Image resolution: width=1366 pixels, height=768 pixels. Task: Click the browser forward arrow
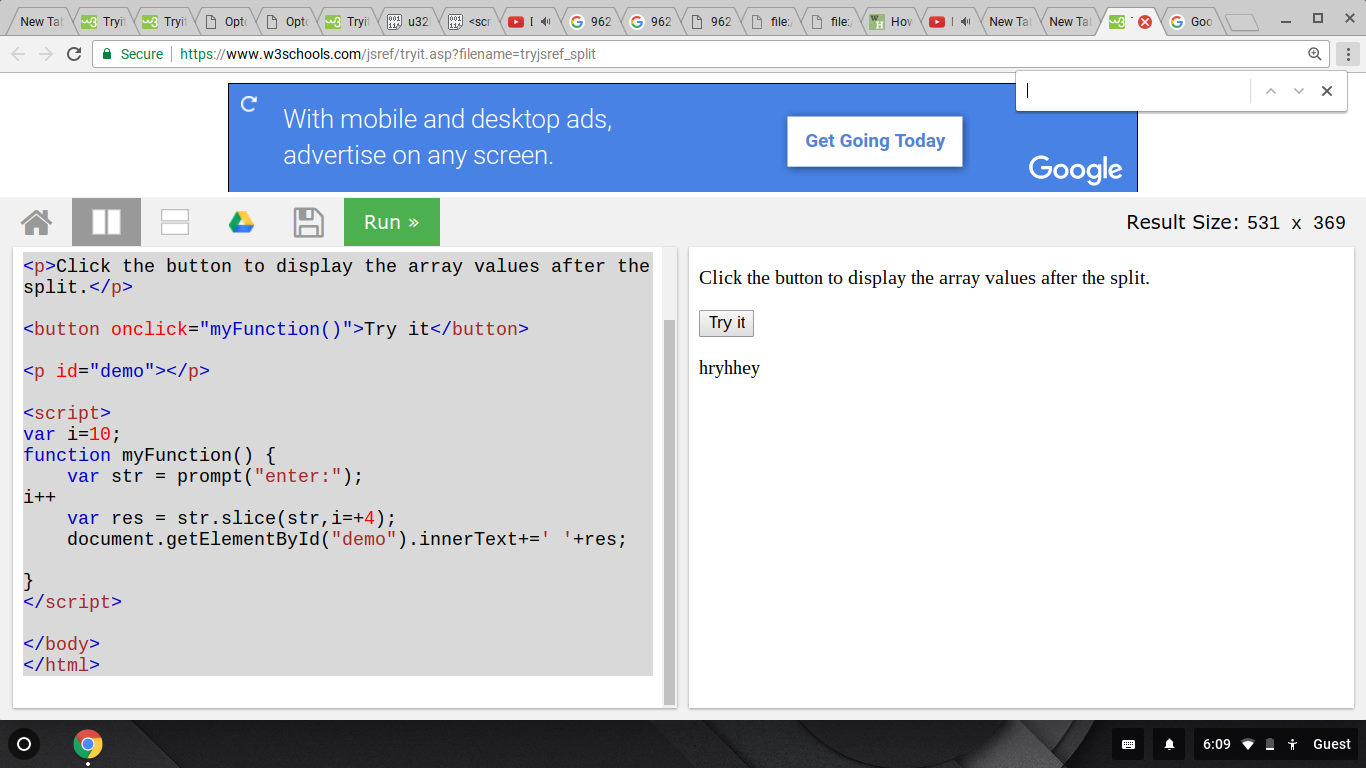pos(46,54)
